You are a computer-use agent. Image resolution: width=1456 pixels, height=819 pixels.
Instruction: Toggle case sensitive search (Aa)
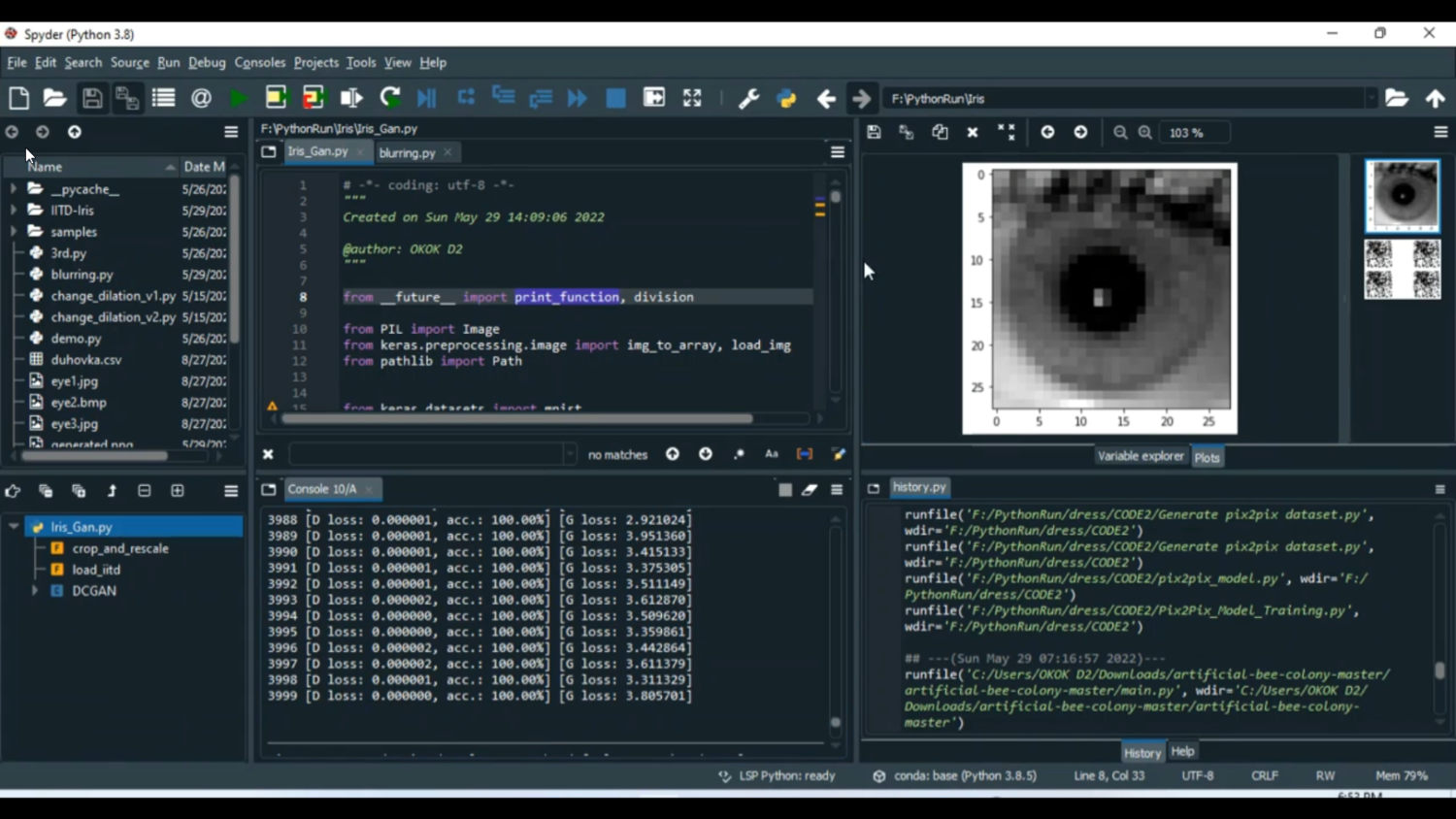[x=772, y=454]
